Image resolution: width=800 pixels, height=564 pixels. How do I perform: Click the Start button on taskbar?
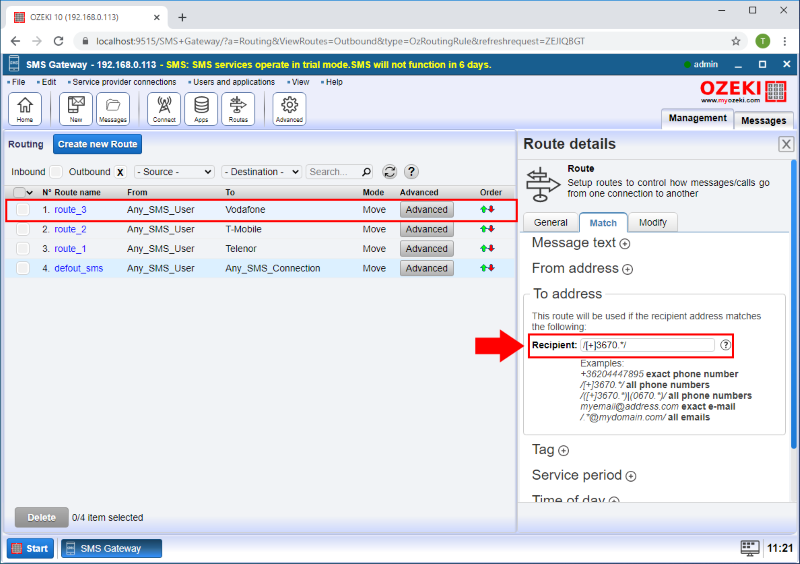point(30,548)
